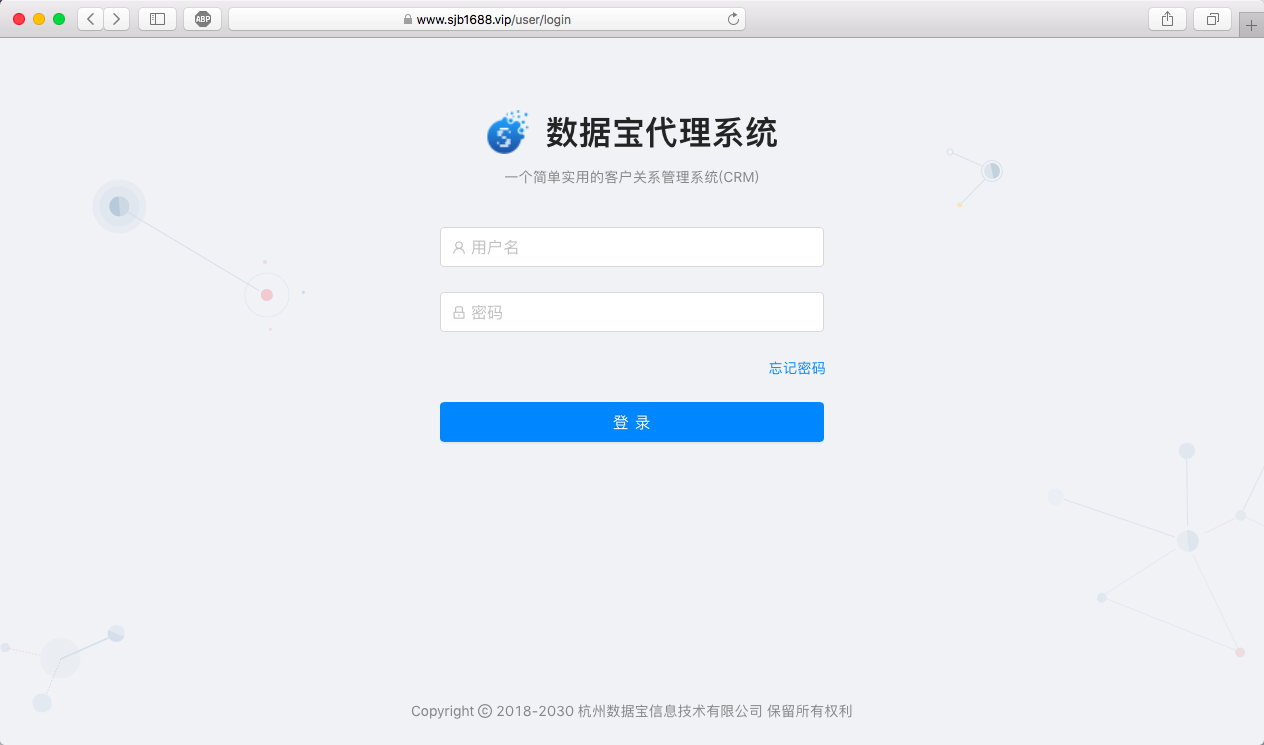Click the 数据宝 logo icon
The height and width of the screenshot is (745, 1264).
coord(507,132)
